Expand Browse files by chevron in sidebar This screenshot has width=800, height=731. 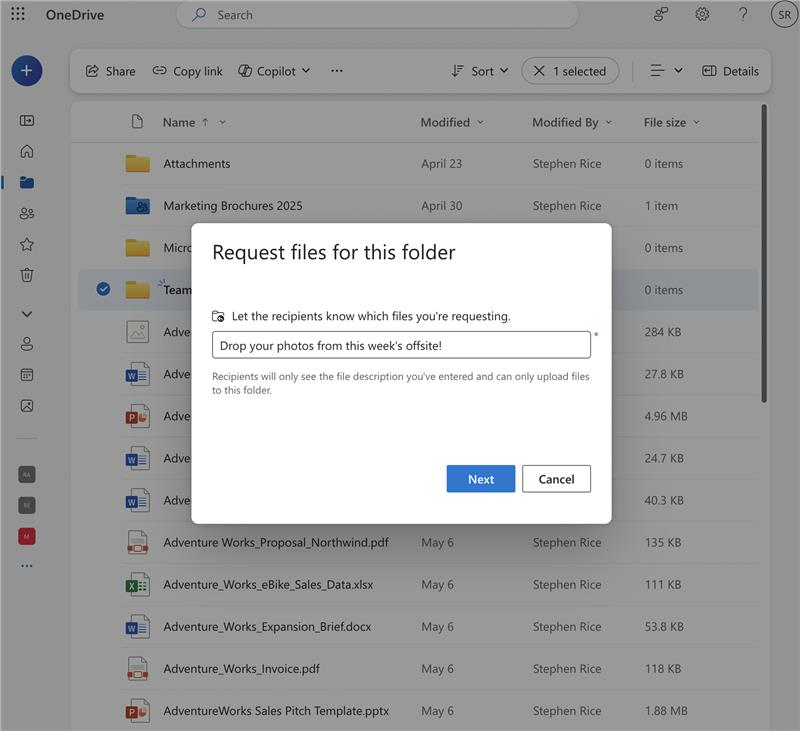coord(27,313)
